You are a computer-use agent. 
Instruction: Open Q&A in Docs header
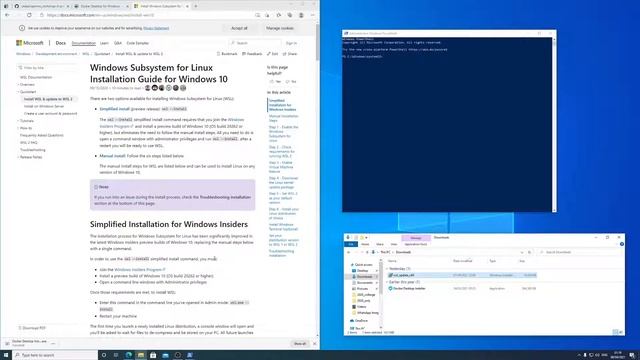[x=118, y=43]
